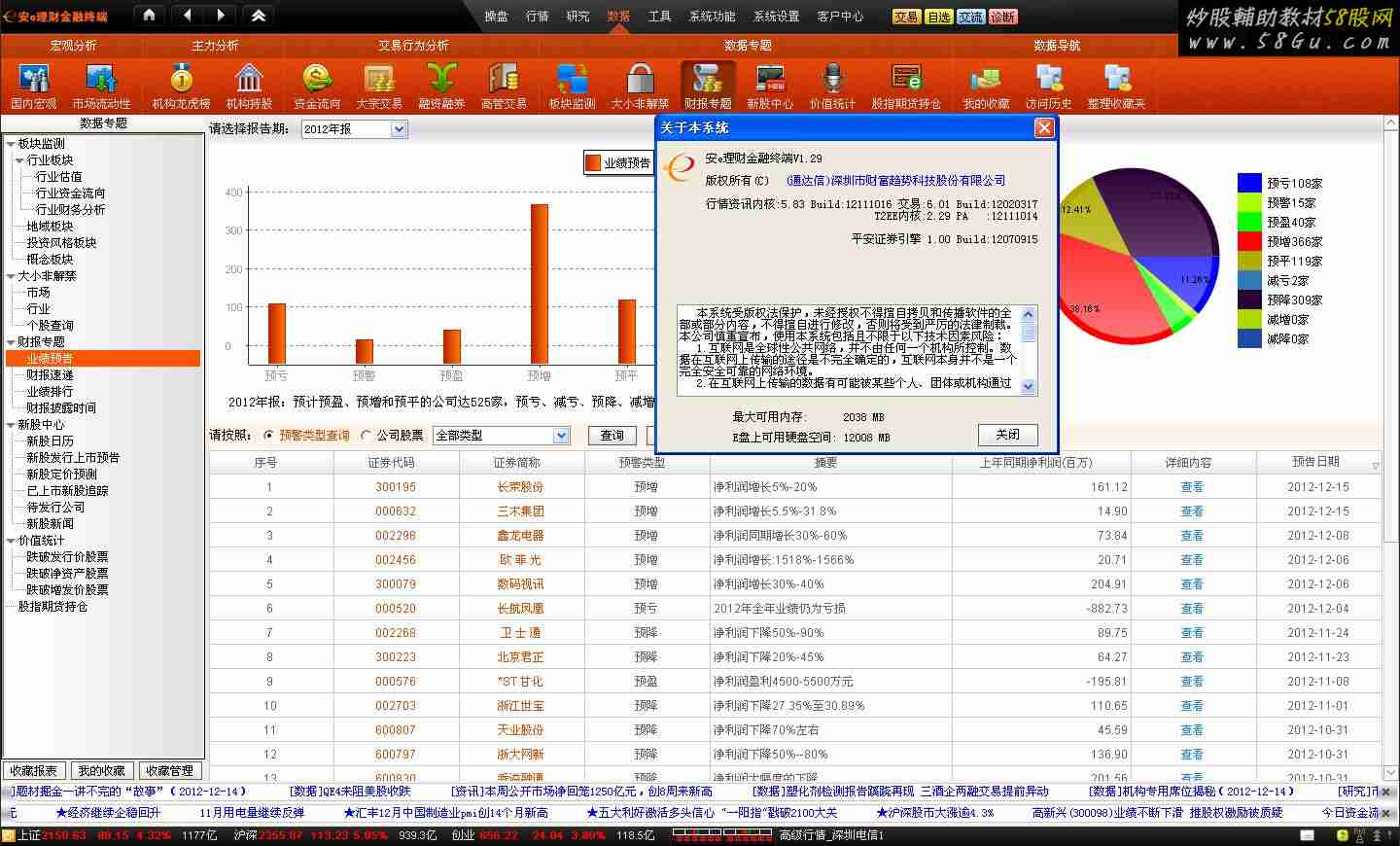Click stock name 三木集团 in table
1400x846 pixels.
coord(520,511)
